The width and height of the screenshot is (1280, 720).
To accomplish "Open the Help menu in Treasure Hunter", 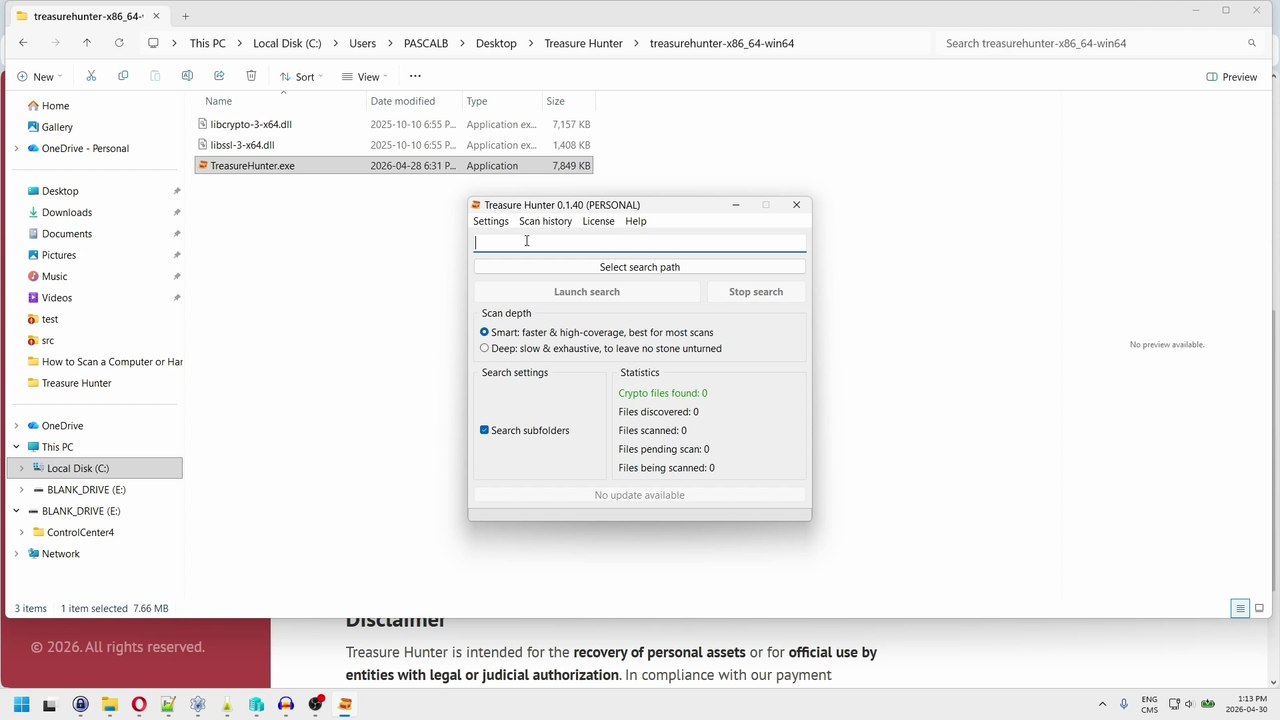I will (x=636, y=221).
